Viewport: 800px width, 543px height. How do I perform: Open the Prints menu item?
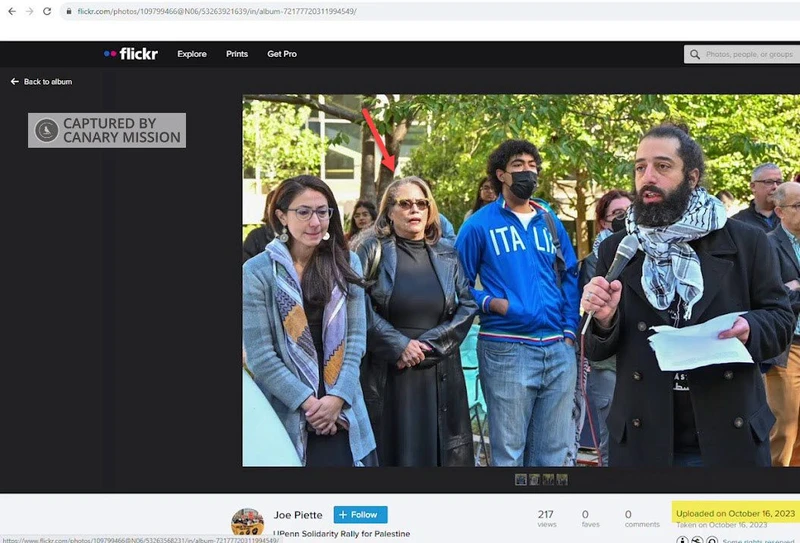point(237,54)
